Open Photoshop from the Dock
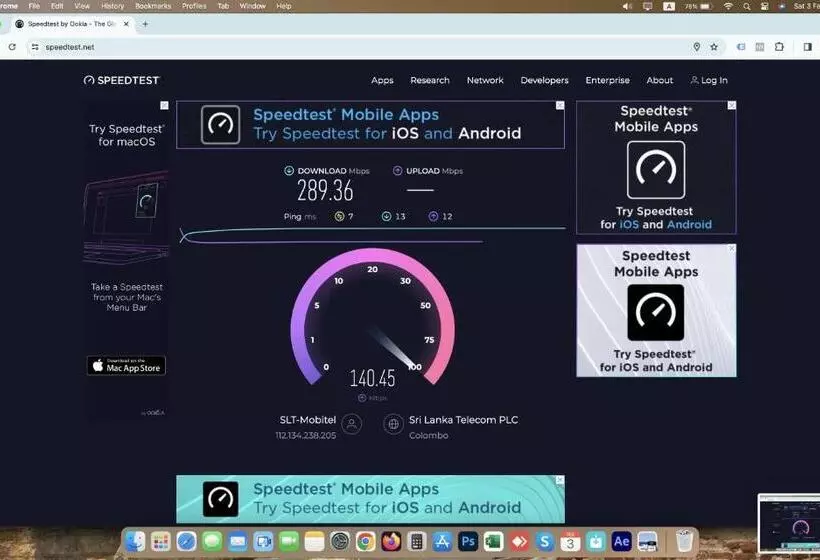The height and width of the screenshot is (560, 820). pyautogui.click(x=468, y=541)
